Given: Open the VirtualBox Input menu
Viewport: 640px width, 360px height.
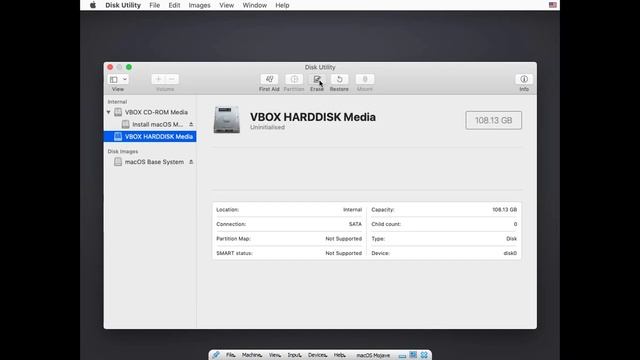Looking at the screenshot, I should pyautogui.click(x=294, y=355).
